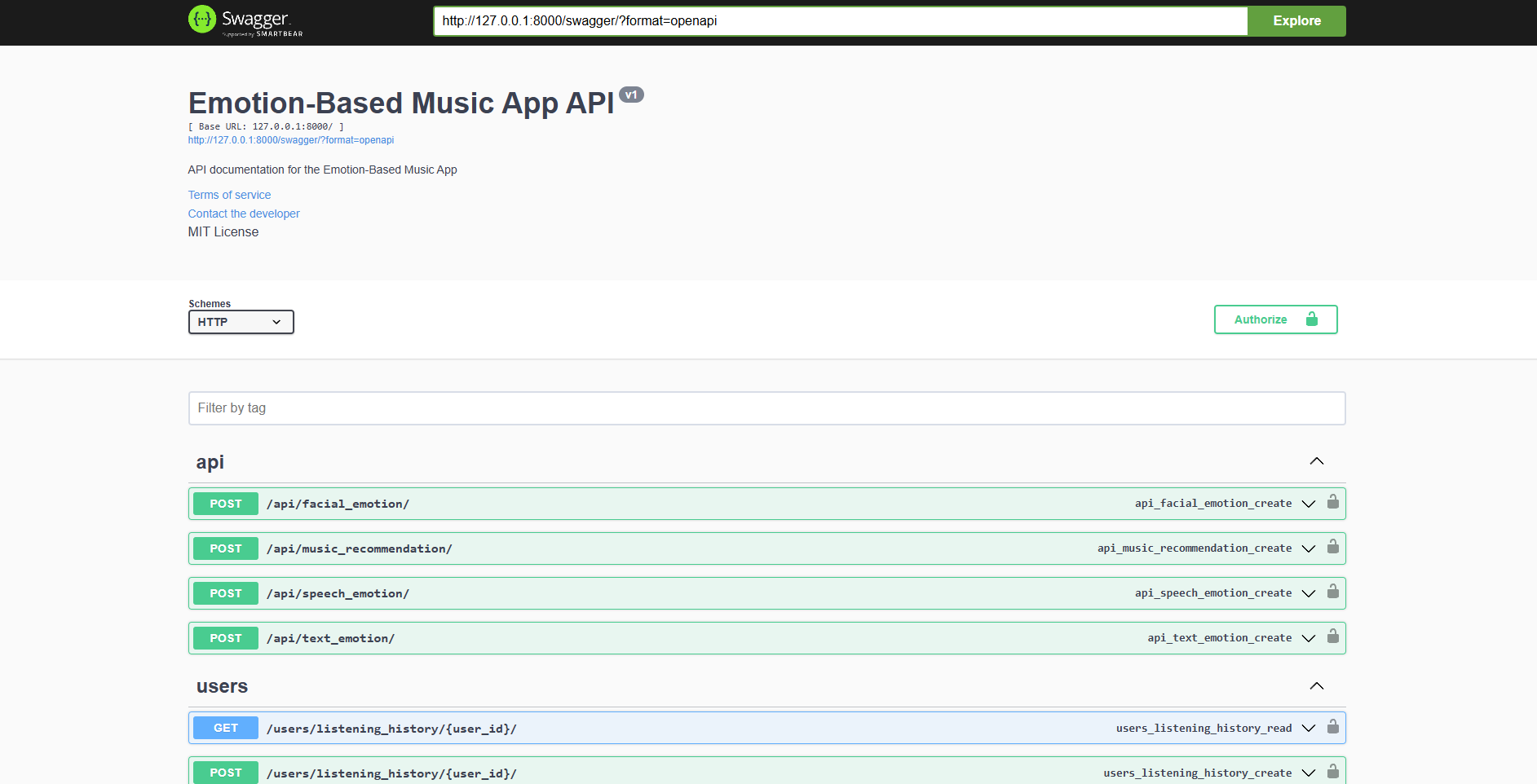Viewport: 1537px width, 784px height.
Task: Click api_music_recommendation_create operation id
Action: [x=1195, y=548]
